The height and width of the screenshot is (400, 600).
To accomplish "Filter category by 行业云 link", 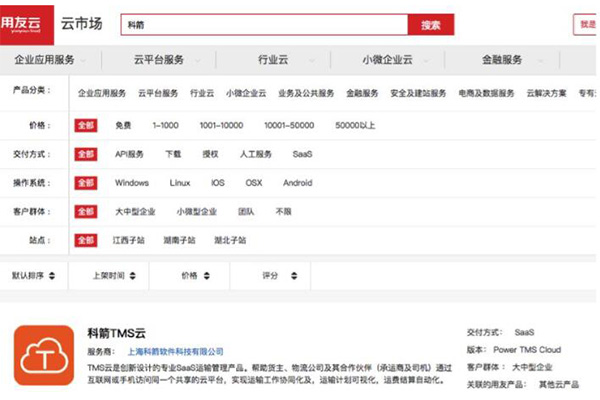I will point(202,93).
